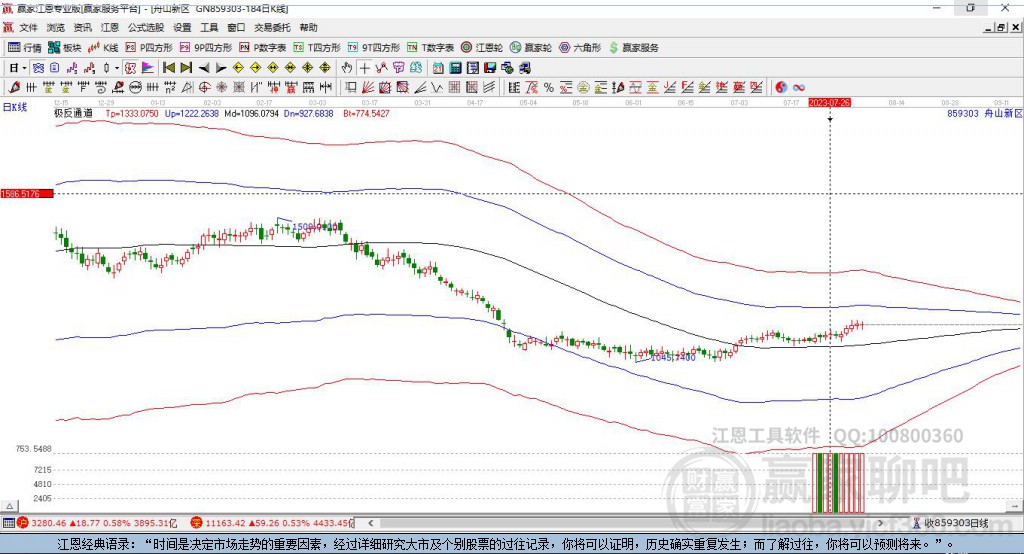The height and width of the screenshot is (554, 1024).
Task: Open the 六角形 hexagon tool
Action: 580,48
